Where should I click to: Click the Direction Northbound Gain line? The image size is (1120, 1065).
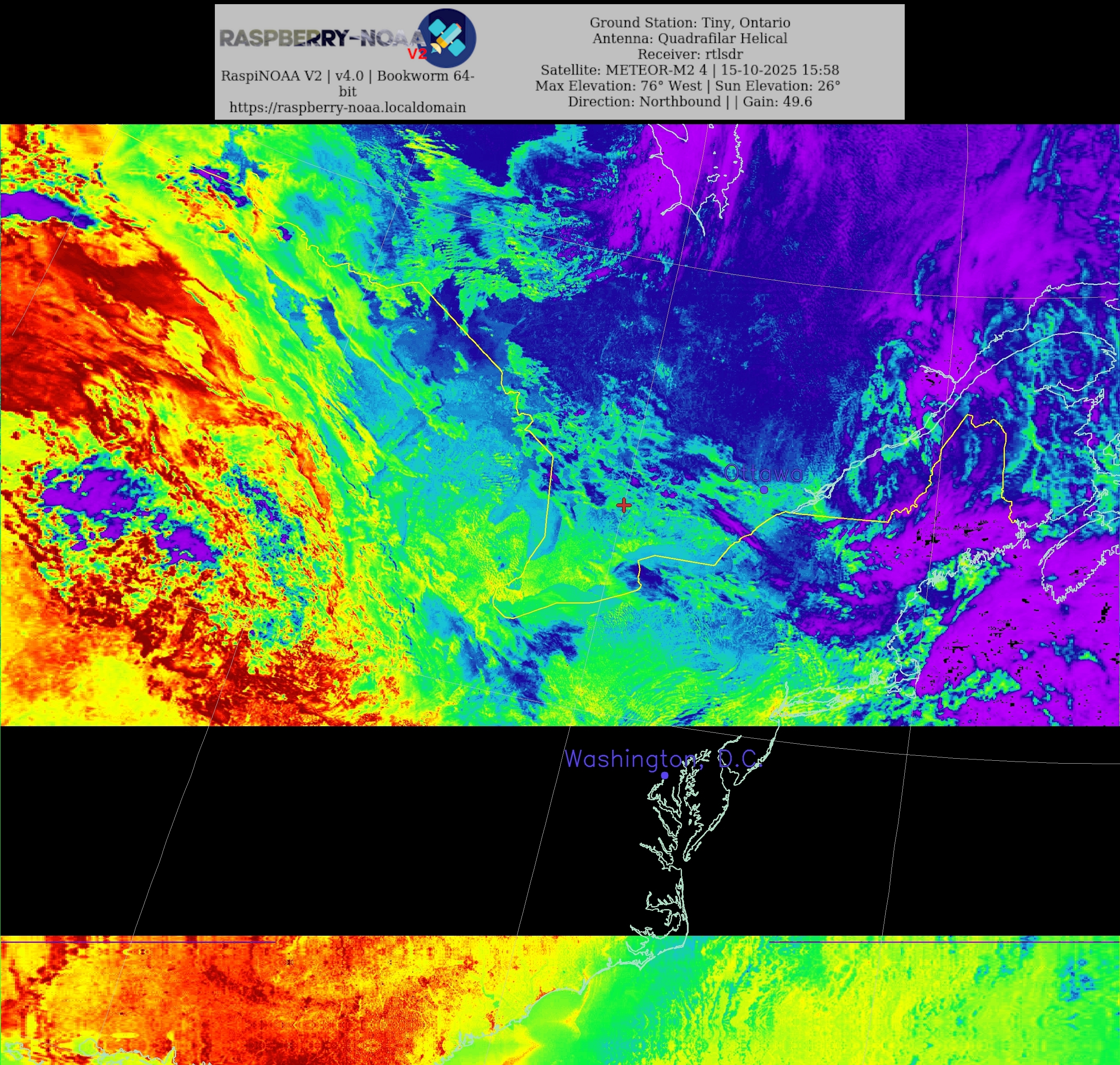[x=690, y=101]
